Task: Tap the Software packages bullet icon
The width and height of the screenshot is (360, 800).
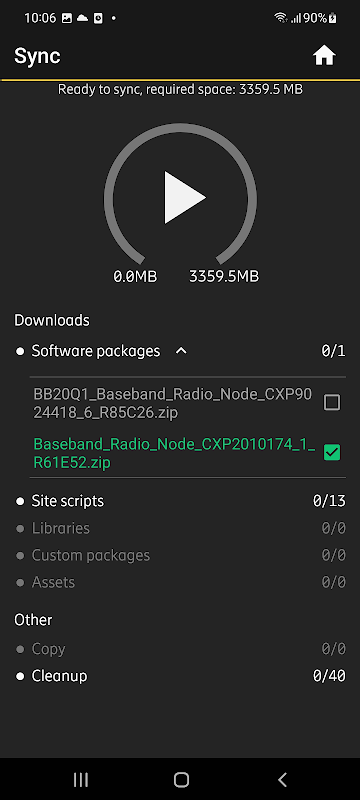Action: coord(20,352)
